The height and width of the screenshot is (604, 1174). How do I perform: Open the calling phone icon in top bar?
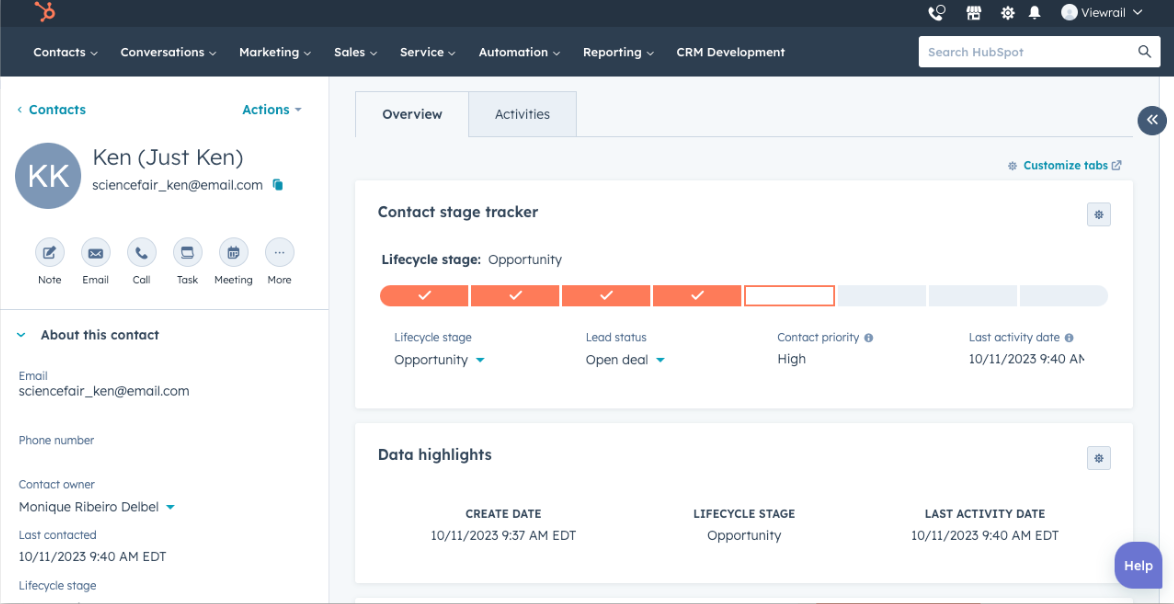tap(937, 12)
